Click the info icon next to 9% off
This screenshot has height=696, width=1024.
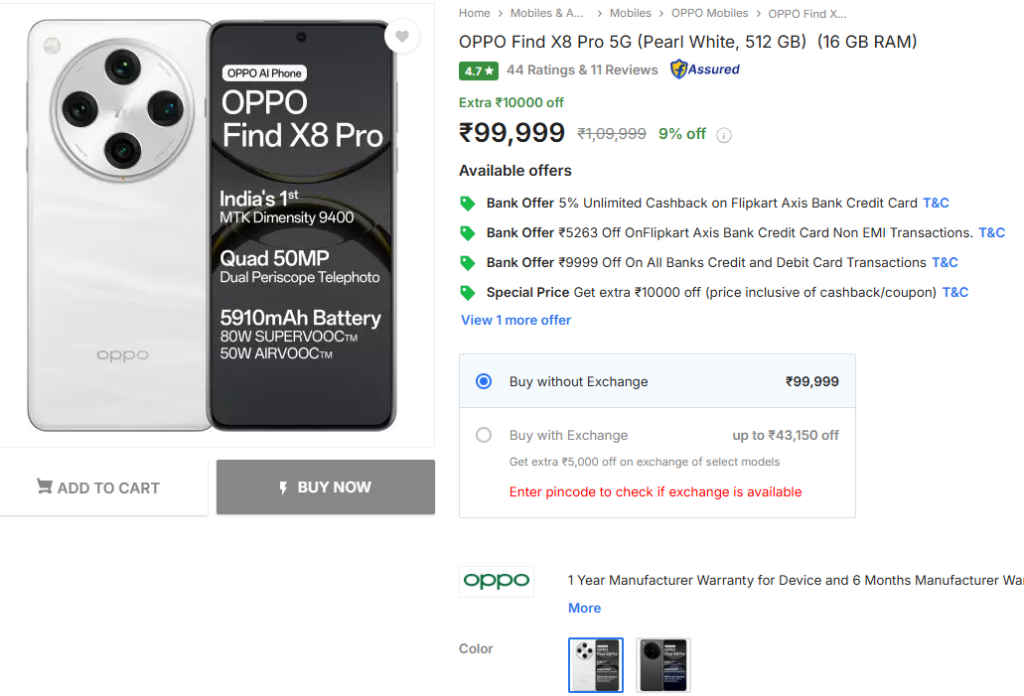click(x=722, y=133)
